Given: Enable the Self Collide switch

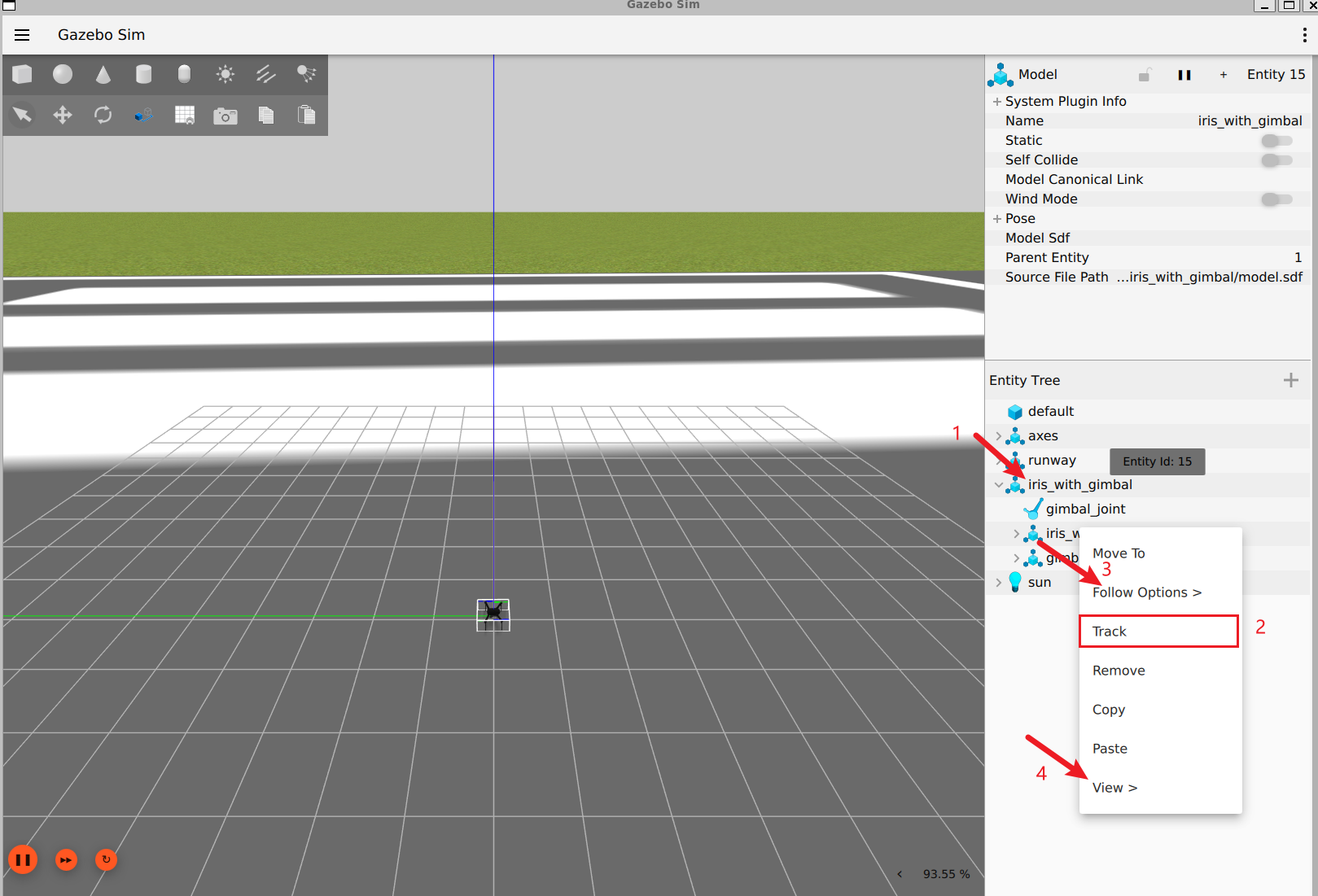Looking at the screenshot, I should pyautogui.click(x=1276, y=160).
